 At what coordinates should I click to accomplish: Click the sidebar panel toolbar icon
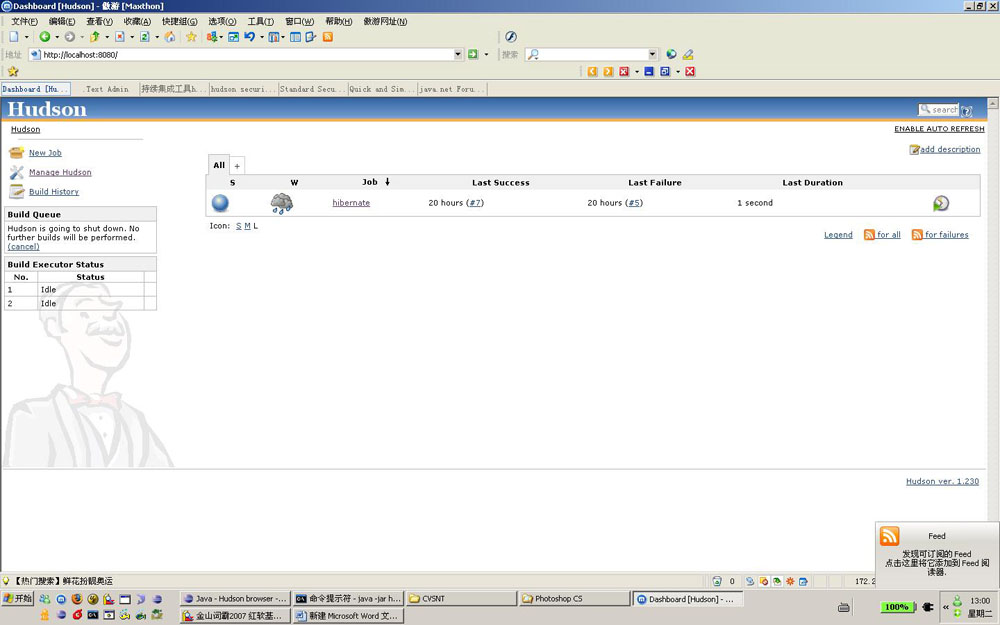[295, 37]
